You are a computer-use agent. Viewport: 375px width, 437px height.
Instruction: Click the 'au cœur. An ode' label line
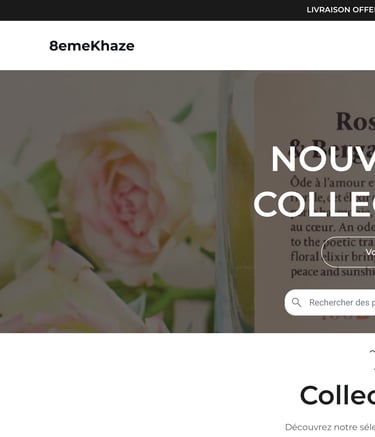coord(333,227)
